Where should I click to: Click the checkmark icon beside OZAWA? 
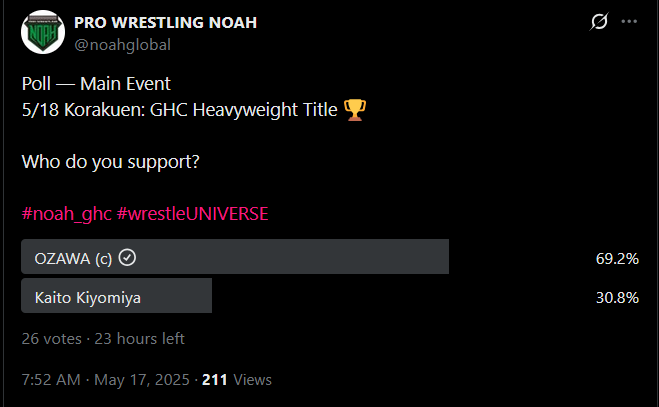(x=127, y=258)
